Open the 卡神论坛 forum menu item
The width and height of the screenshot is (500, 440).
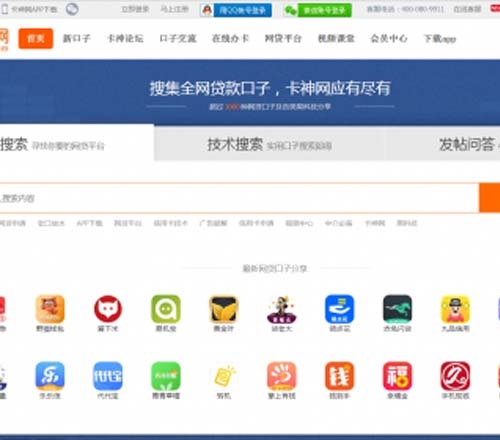125,38
